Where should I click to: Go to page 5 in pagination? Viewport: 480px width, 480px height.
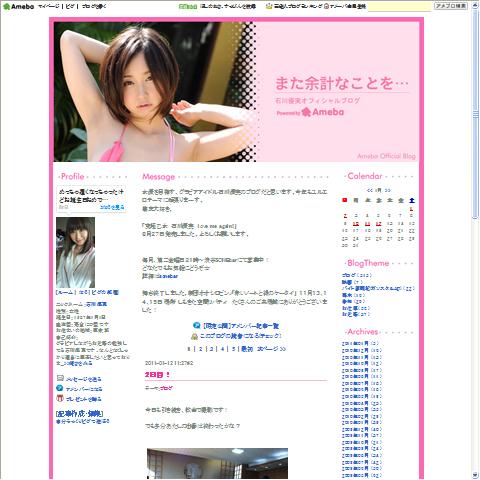point(234,349)
